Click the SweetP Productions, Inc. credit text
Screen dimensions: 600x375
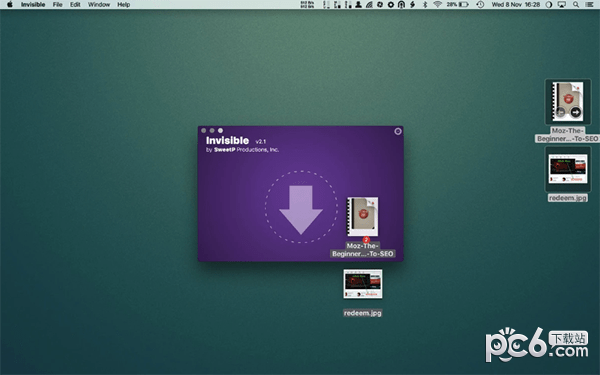click(246, 150)
